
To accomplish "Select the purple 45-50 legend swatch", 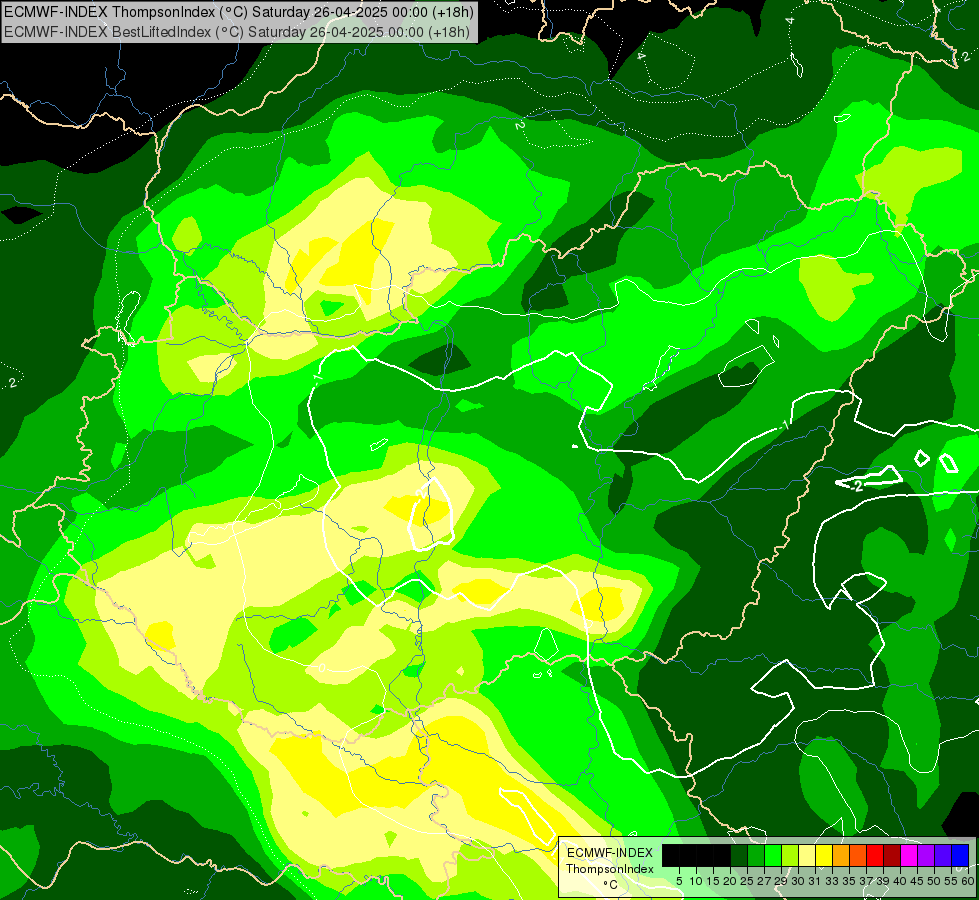I will point(926,856).
